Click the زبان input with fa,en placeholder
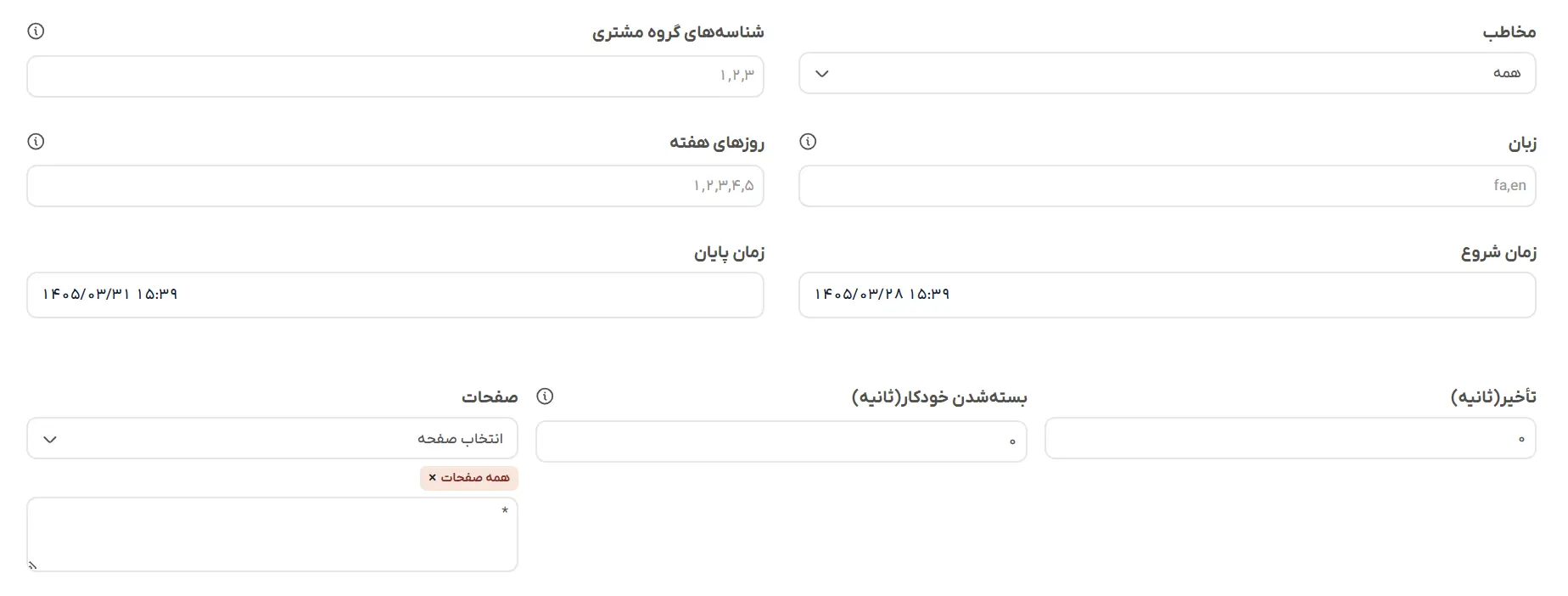The height and width of the screenshot is (596, 1568). [1167, 186]
